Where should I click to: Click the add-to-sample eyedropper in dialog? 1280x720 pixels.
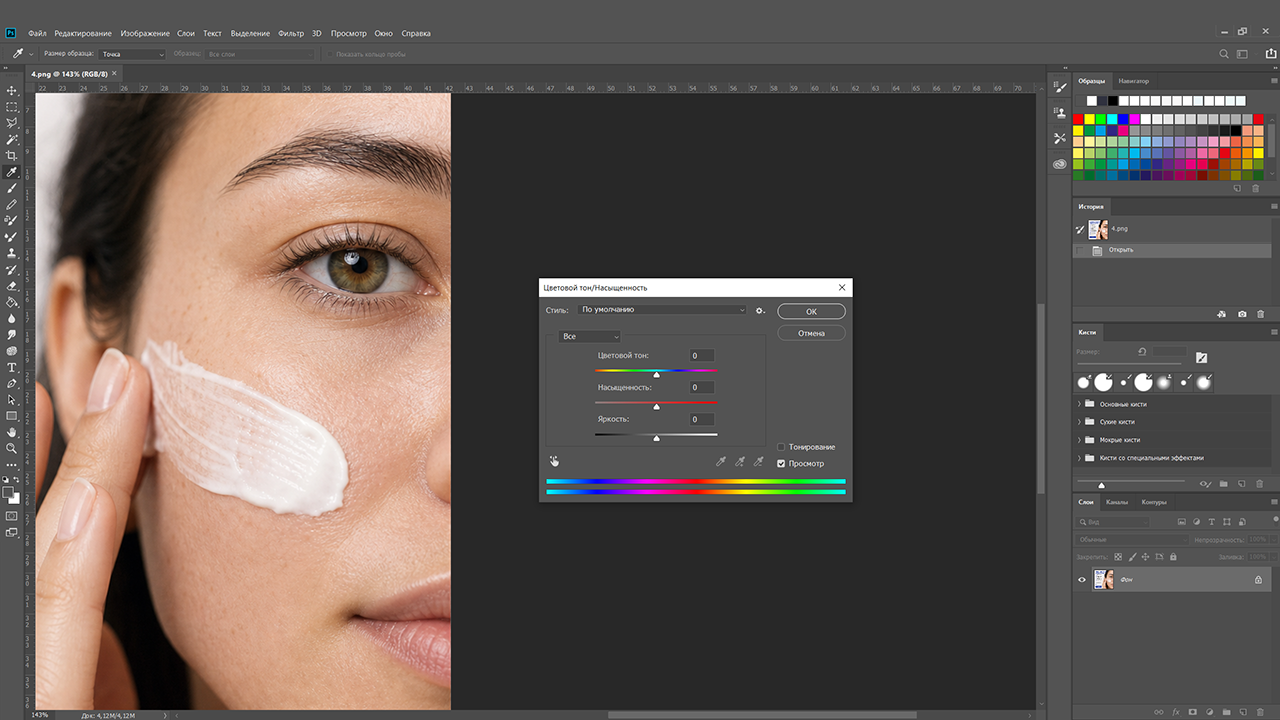740,462
